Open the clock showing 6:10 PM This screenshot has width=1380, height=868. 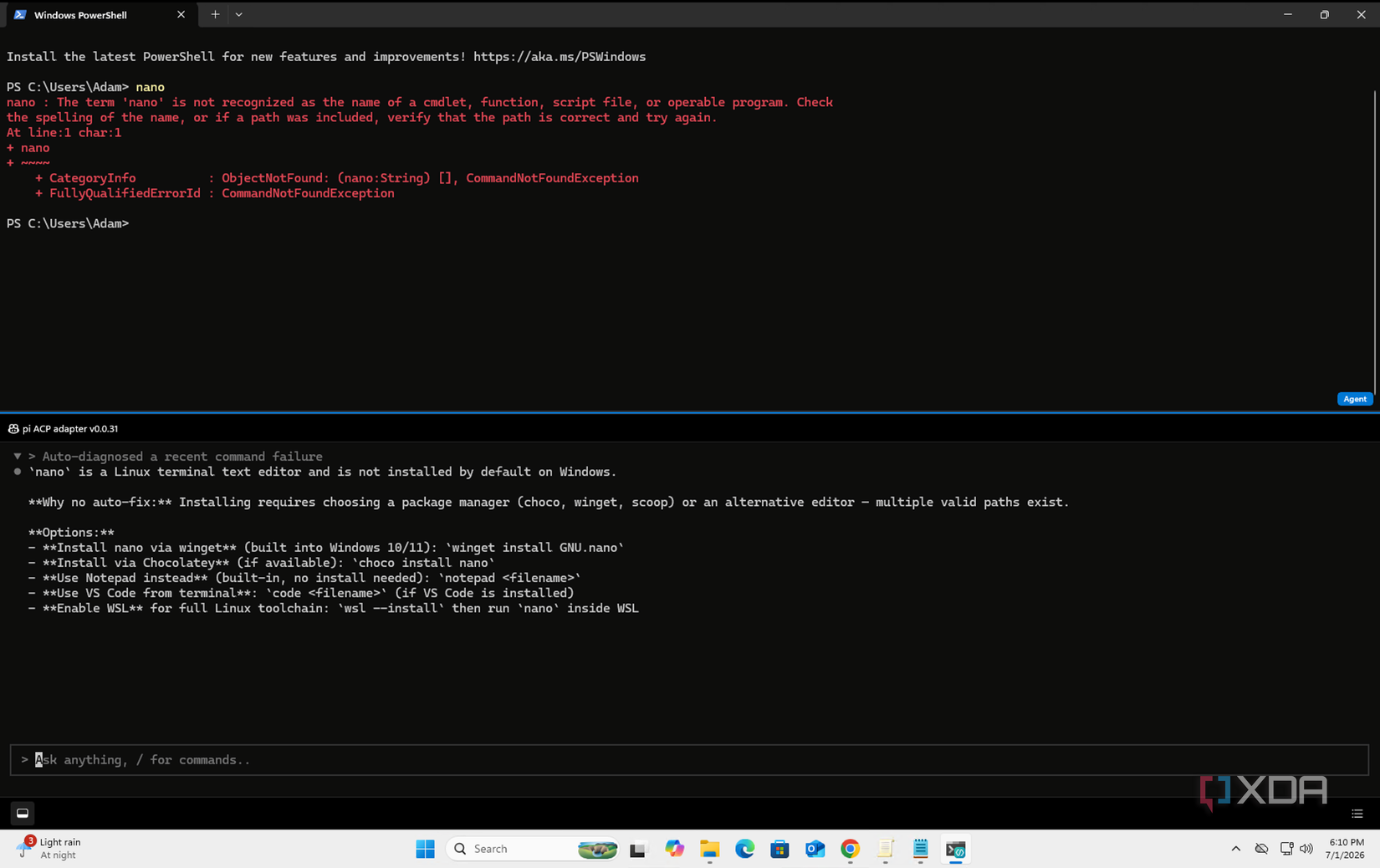coord(1345,849)
